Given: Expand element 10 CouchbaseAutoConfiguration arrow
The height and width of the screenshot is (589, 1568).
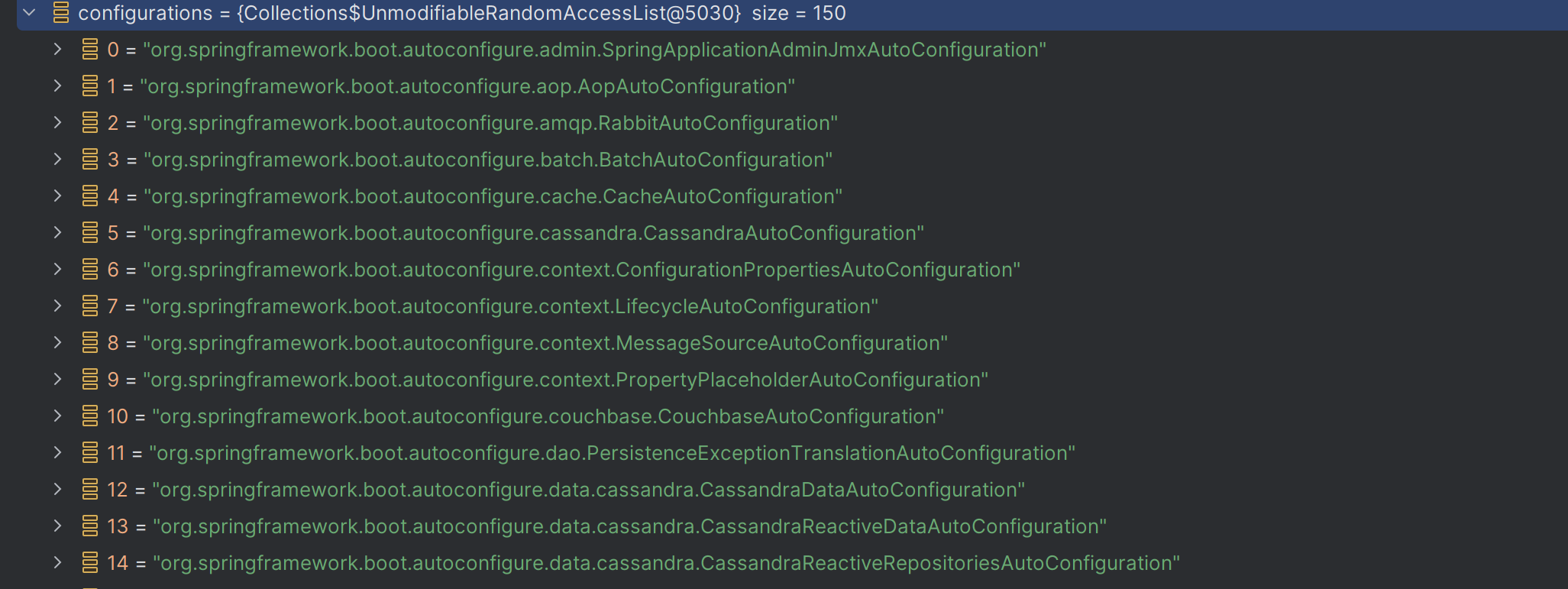Looking at the screenshot, I should tap(57, 416).
